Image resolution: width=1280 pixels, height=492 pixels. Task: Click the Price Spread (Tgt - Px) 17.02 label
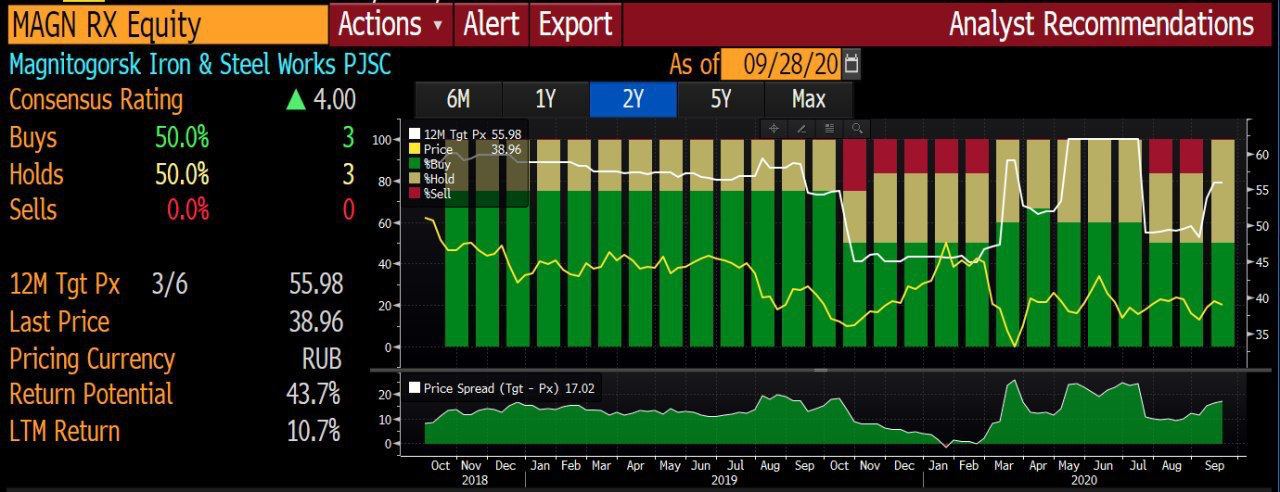509,388
